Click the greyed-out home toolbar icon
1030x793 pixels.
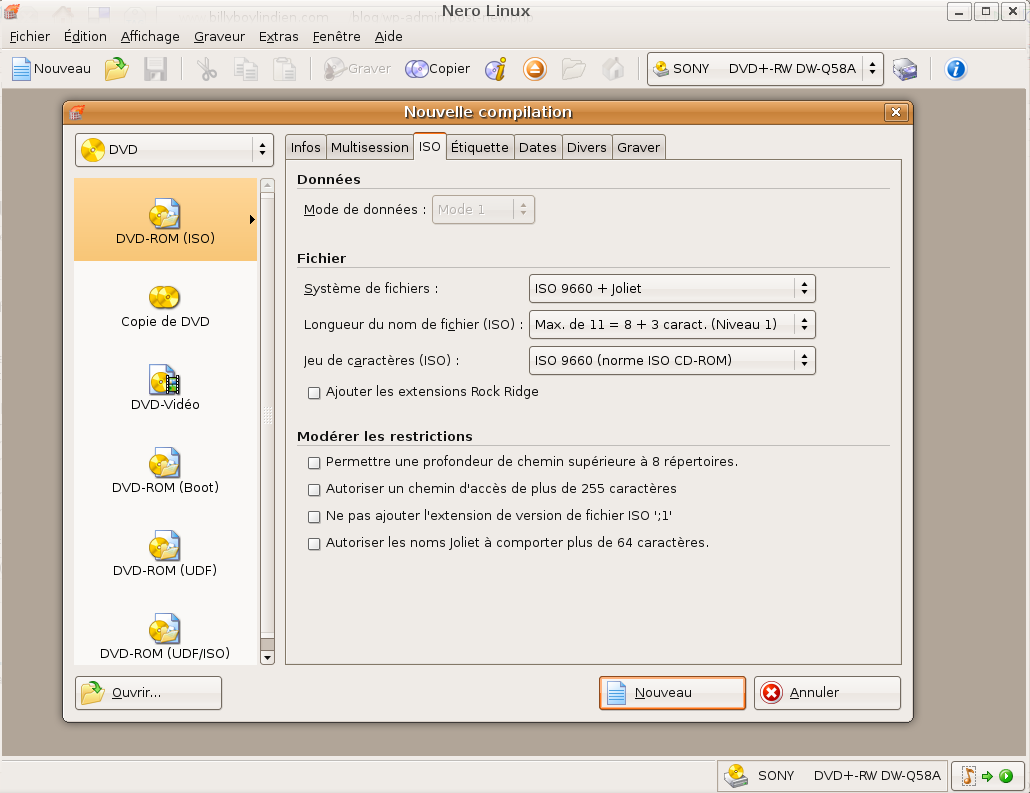coord(613,69)
